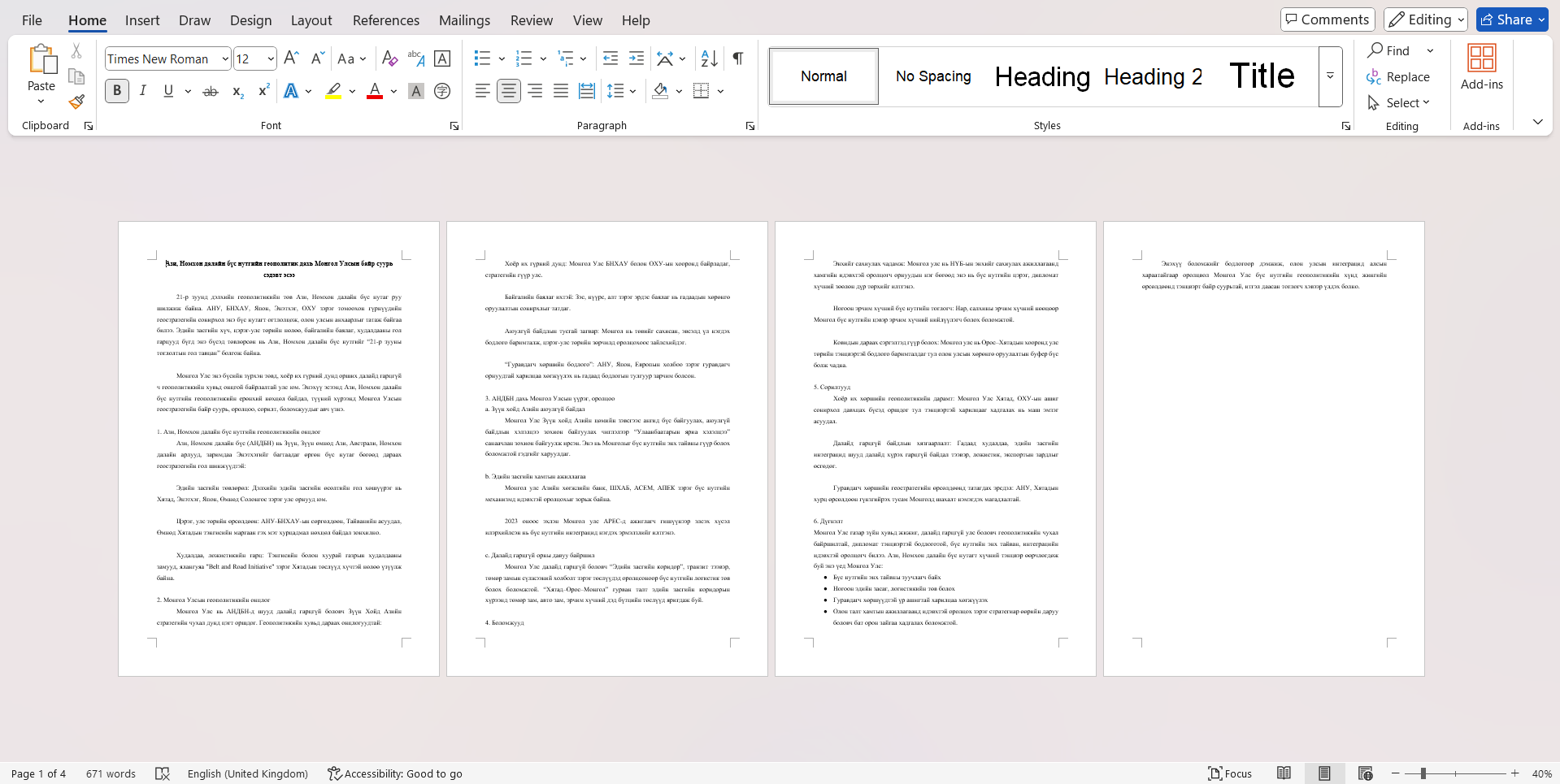Toggle Italic formatting
This screenshot has width=1560, height=784.
143,91
